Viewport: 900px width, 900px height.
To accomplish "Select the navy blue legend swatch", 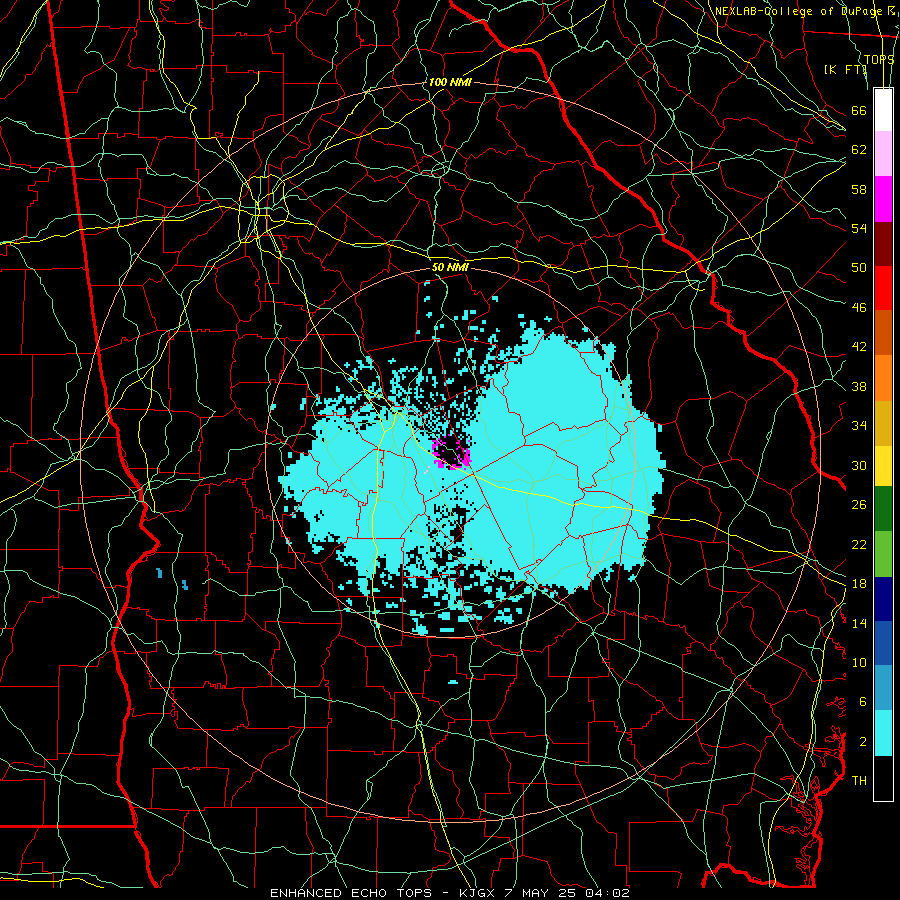I will pos(883,599).
